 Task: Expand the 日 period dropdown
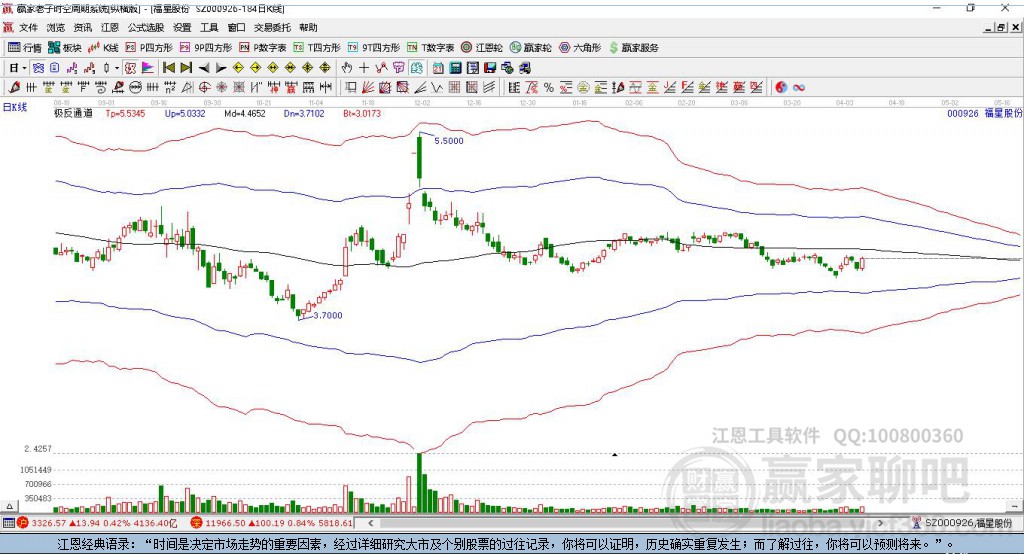(24, 68)
